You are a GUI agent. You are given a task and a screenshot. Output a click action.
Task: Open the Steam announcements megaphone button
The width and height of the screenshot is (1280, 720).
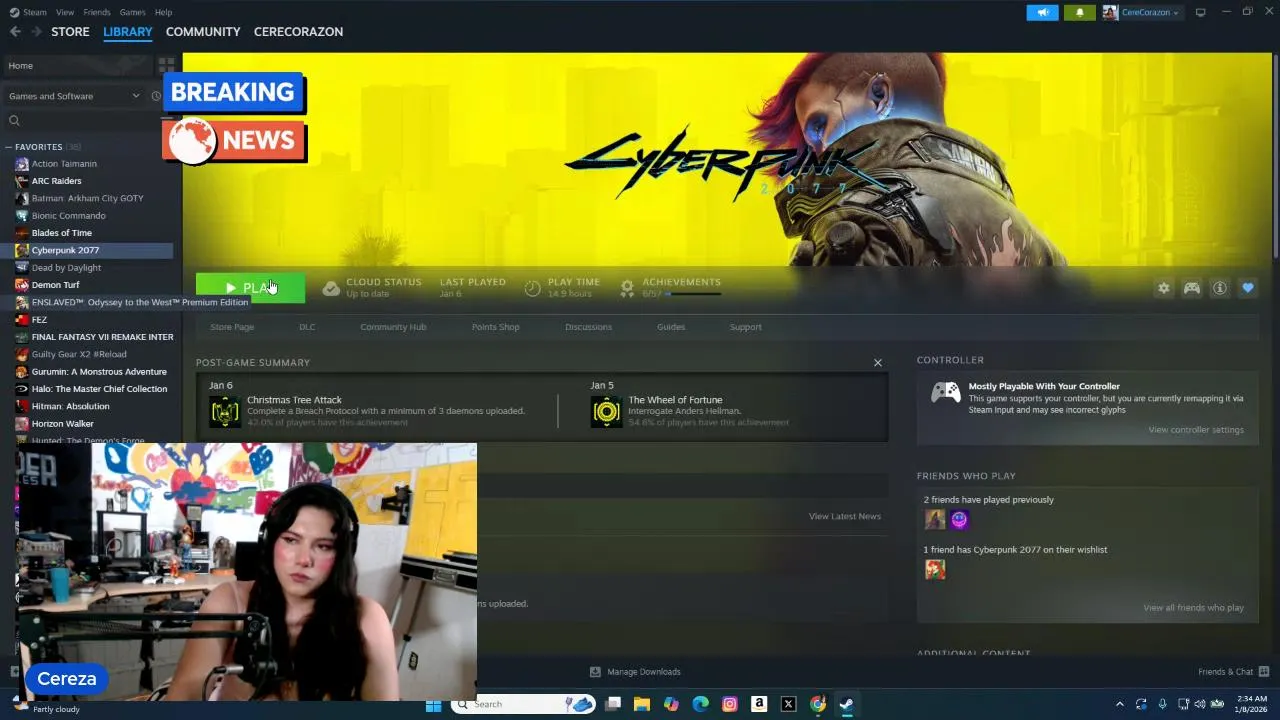point(1042,13)
